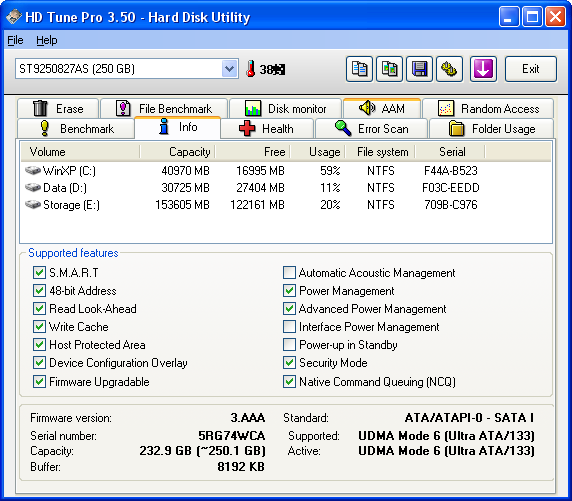Sort by the Free column header
Viewport: 572px width, 501px height.
[252, 152]
